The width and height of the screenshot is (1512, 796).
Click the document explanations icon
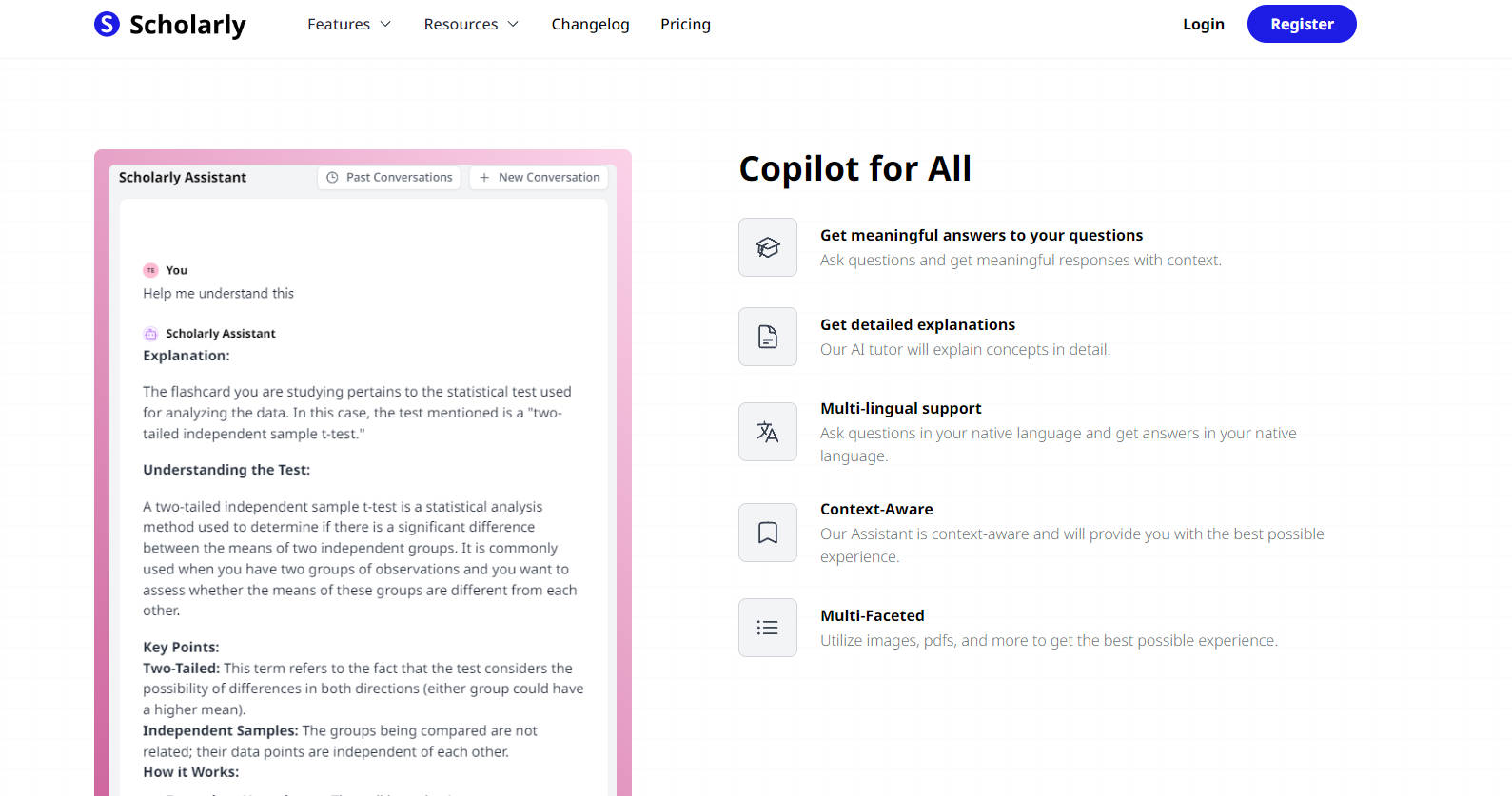point(767,337)
